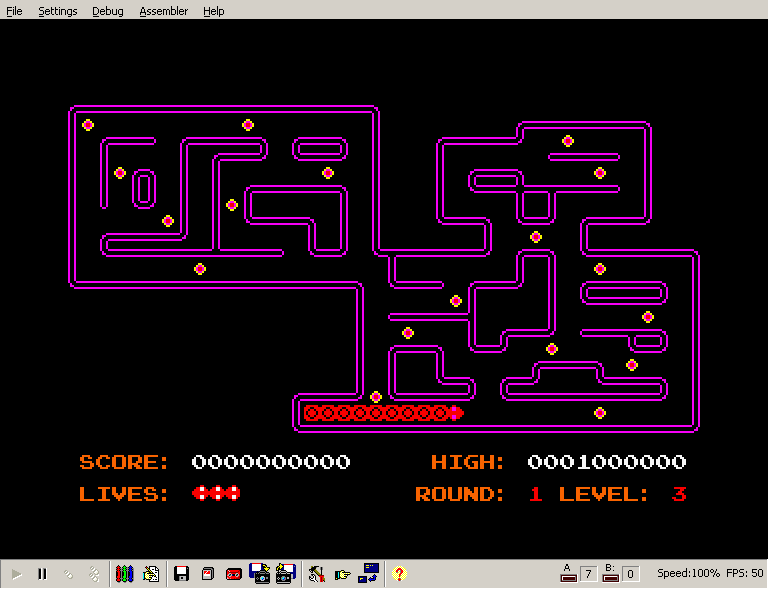This screenshot has height=589, width=768.
Task: Open the Assembler menu
Action: click(164, 11)
